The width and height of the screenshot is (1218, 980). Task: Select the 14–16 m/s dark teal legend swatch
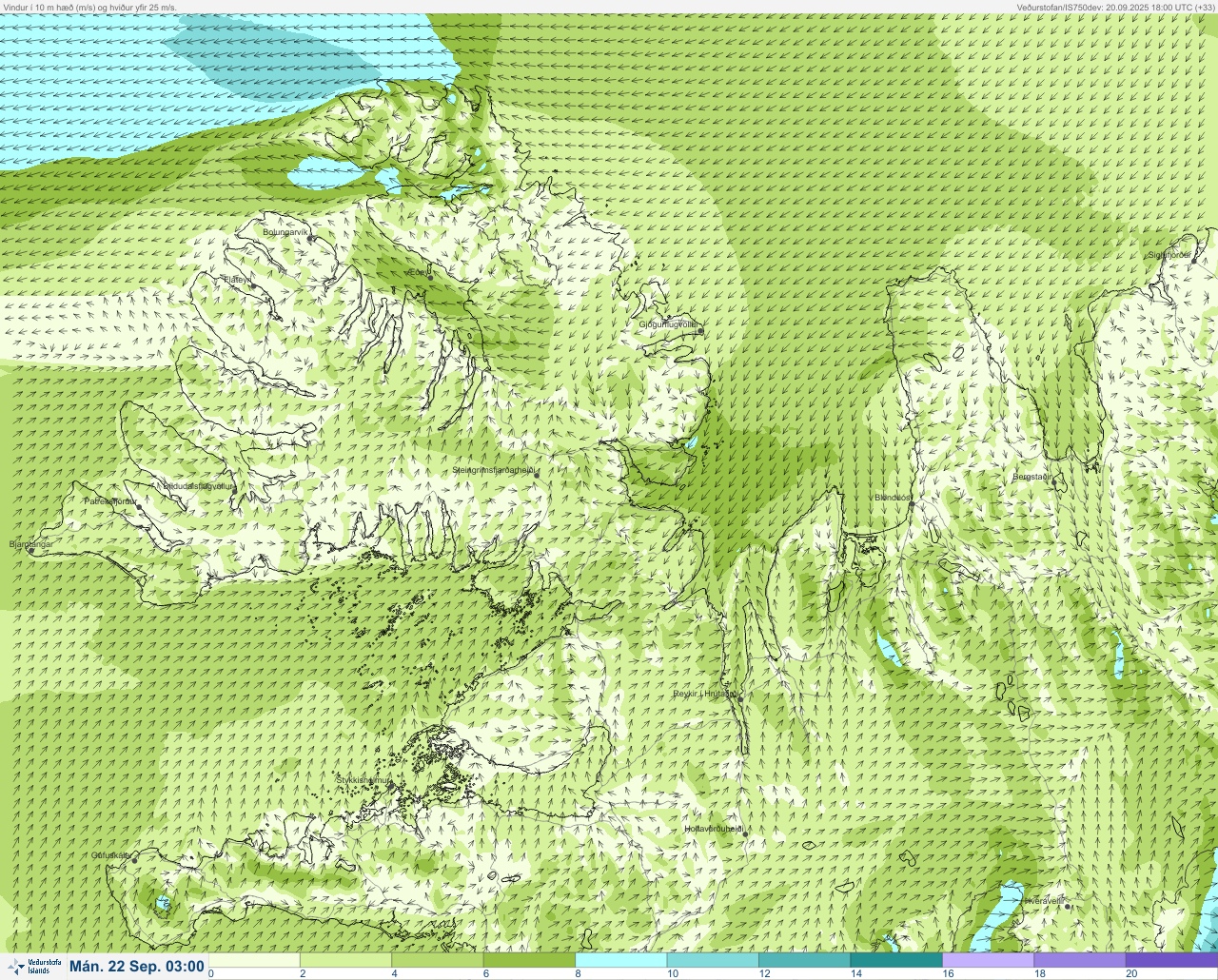(x=896, y=960)
